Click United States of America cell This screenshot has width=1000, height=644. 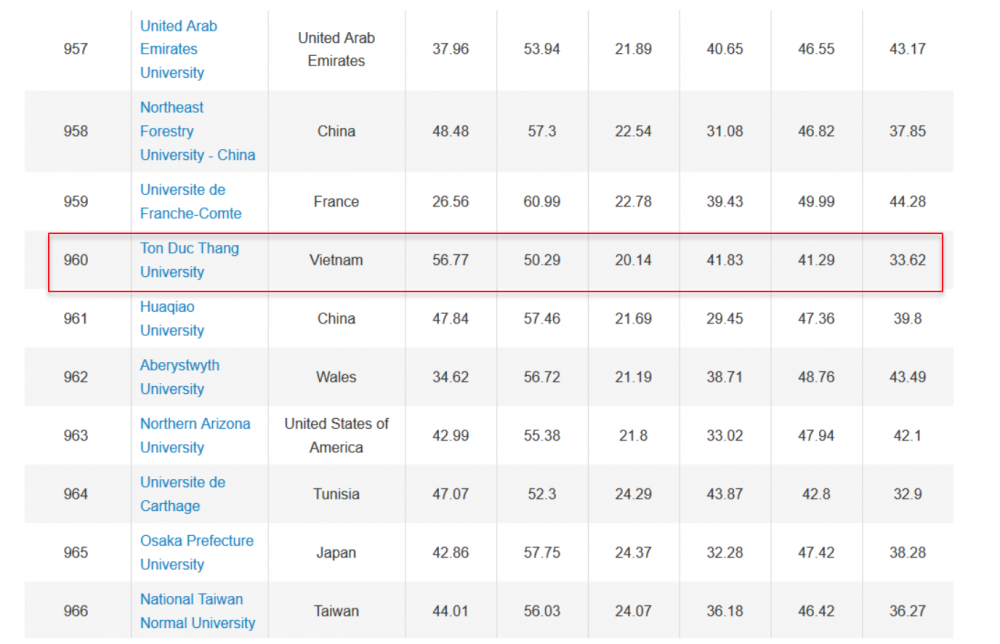[x=336, y=435]
